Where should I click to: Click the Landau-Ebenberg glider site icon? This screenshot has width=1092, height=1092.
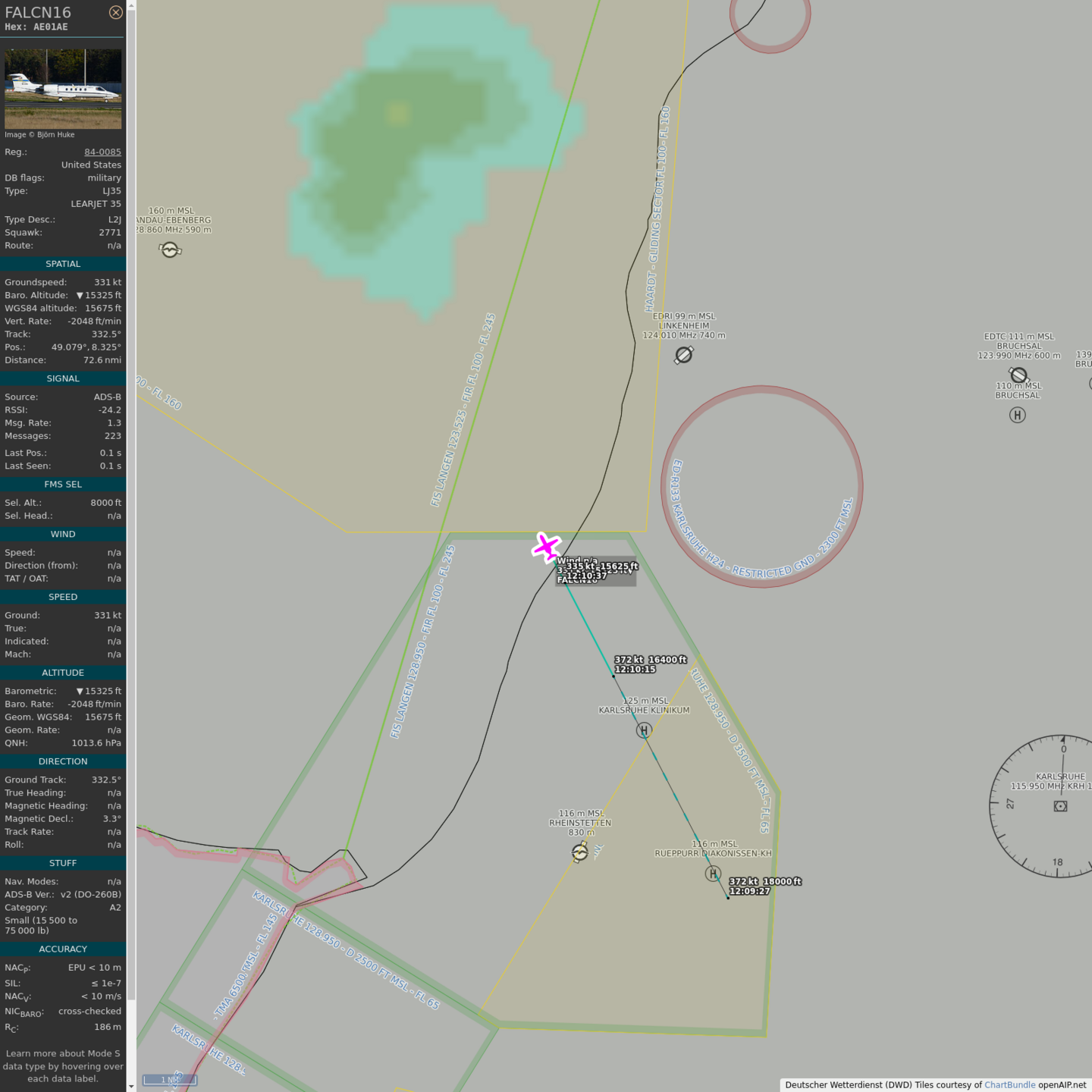coord(170,249)
